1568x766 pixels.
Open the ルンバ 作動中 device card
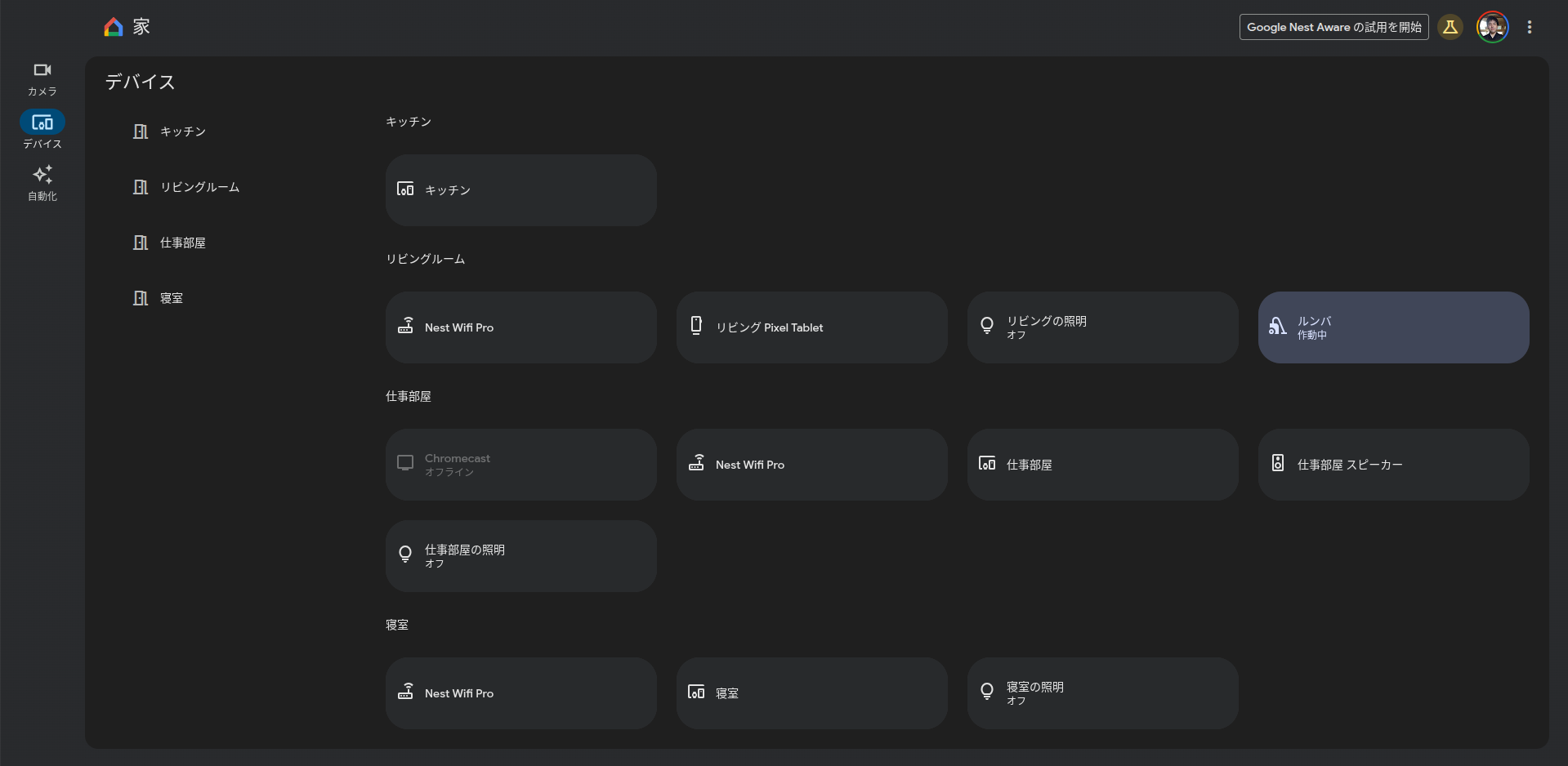click(1394, 327)
